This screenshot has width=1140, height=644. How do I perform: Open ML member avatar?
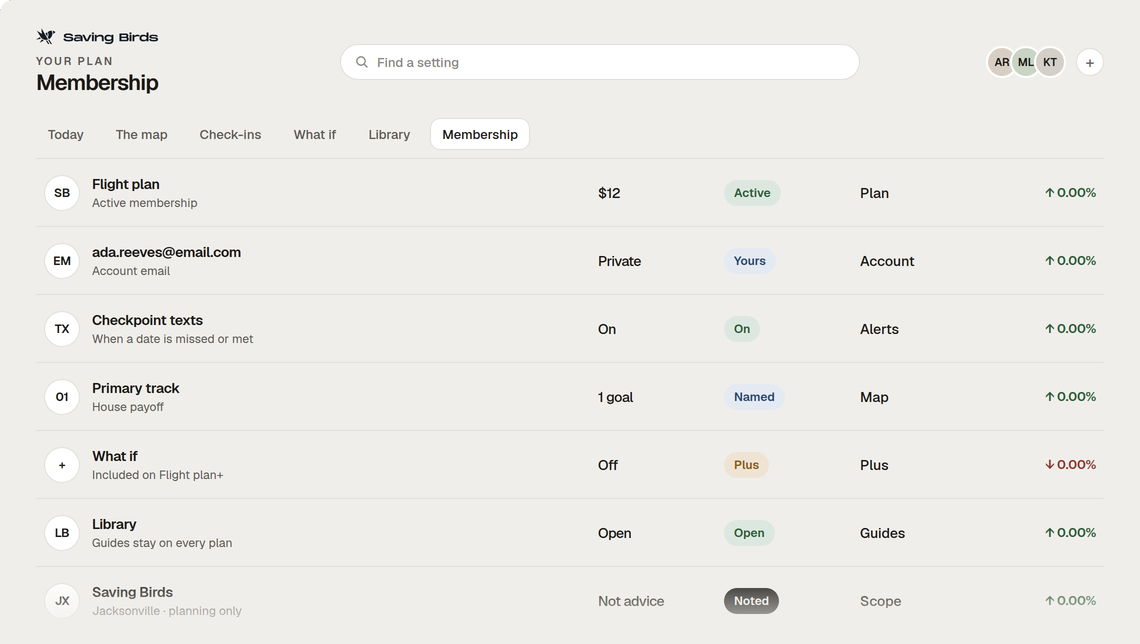pos(1025,63)
